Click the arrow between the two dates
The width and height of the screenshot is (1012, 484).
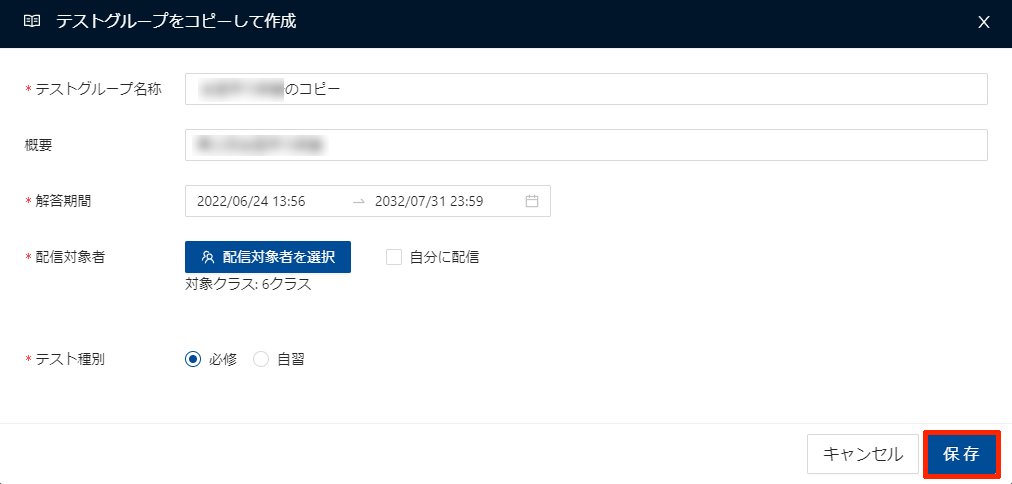359,201
